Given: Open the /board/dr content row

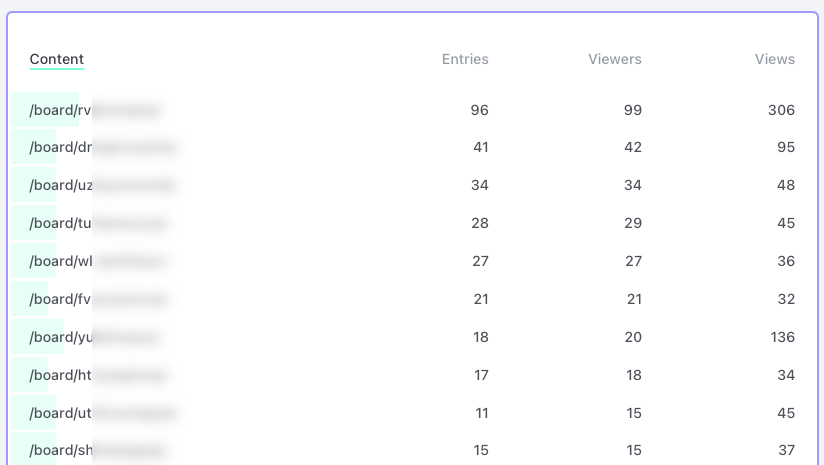Looking at the screenshot, I should pyautogui.click(x=412, y=147).
